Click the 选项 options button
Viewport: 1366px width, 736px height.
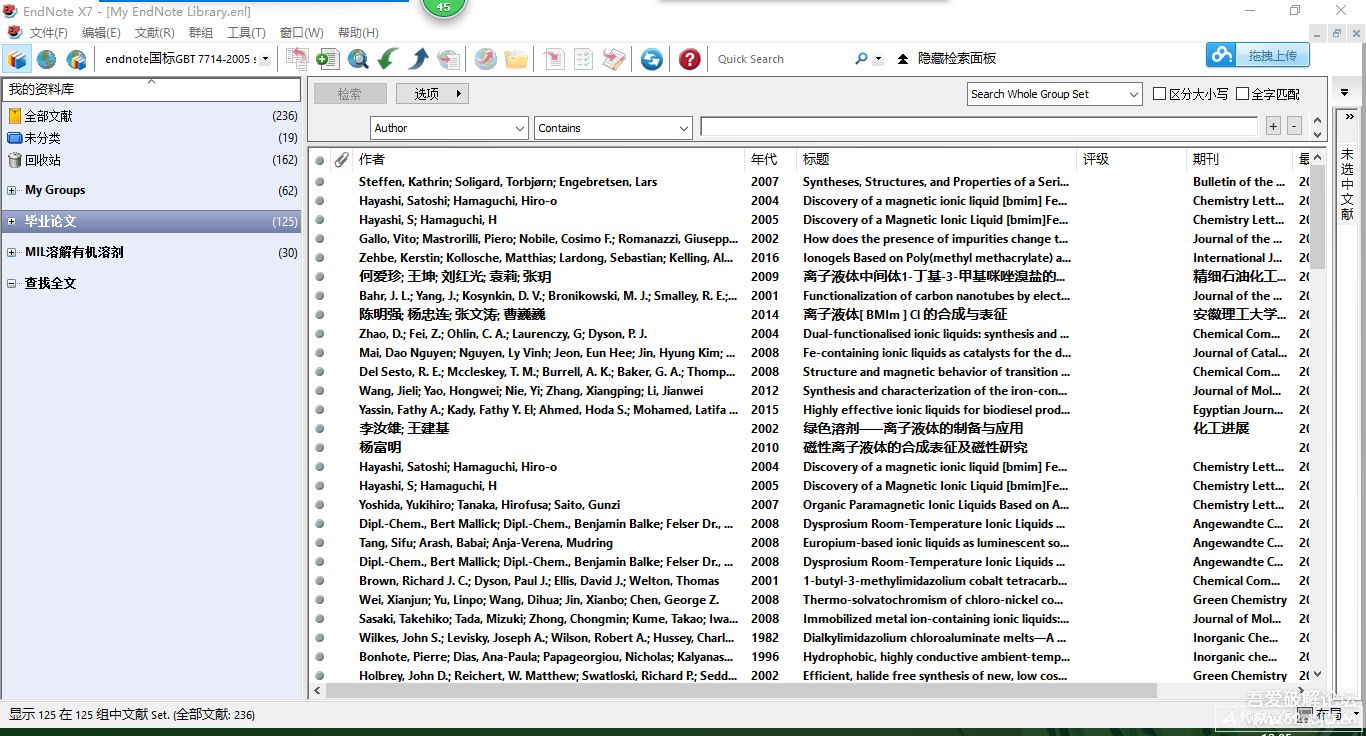point(432,94)
